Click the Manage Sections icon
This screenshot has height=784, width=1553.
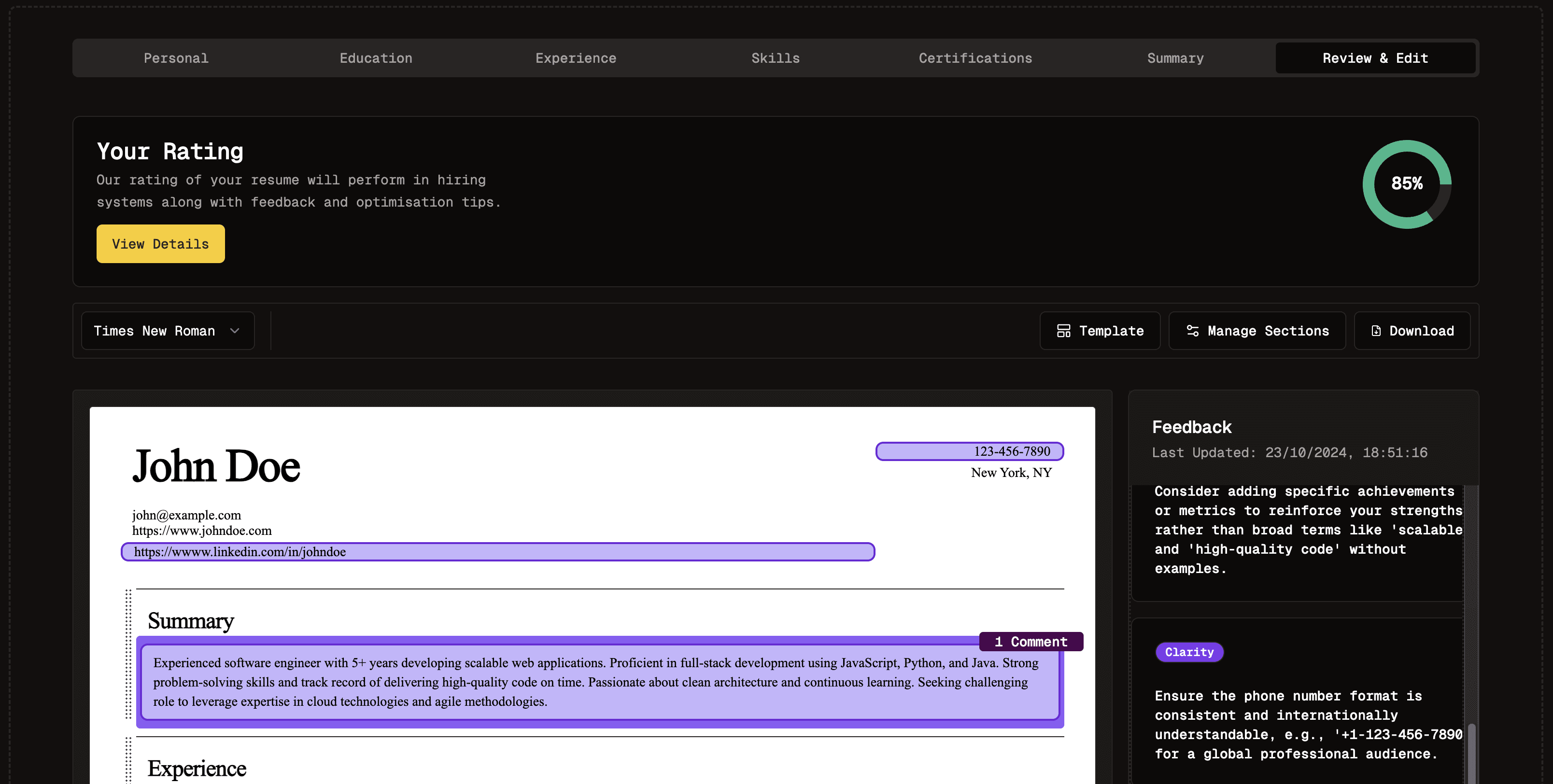point(1191,330)
